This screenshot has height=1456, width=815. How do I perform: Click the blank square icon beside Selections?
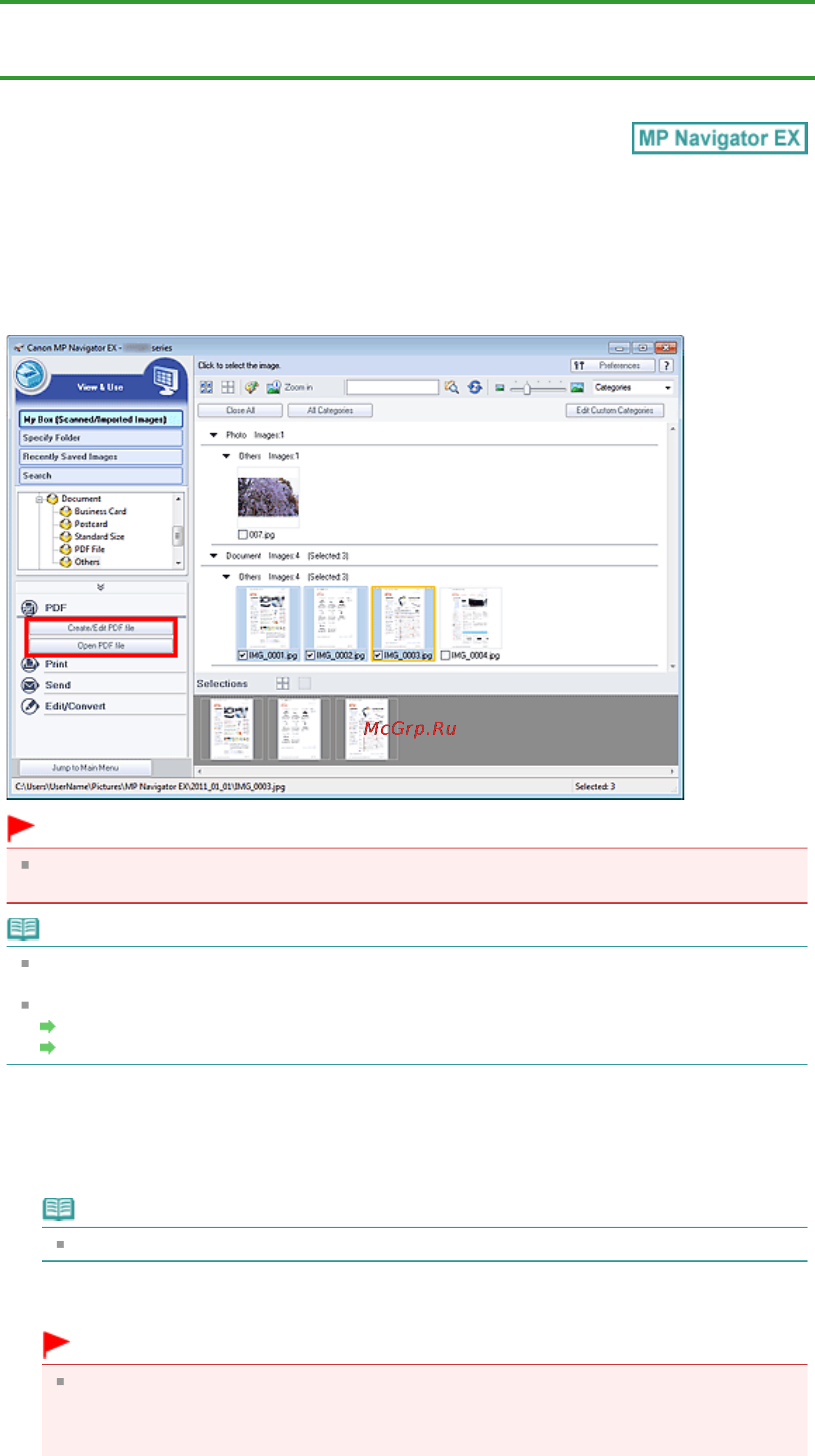(305, 683)
